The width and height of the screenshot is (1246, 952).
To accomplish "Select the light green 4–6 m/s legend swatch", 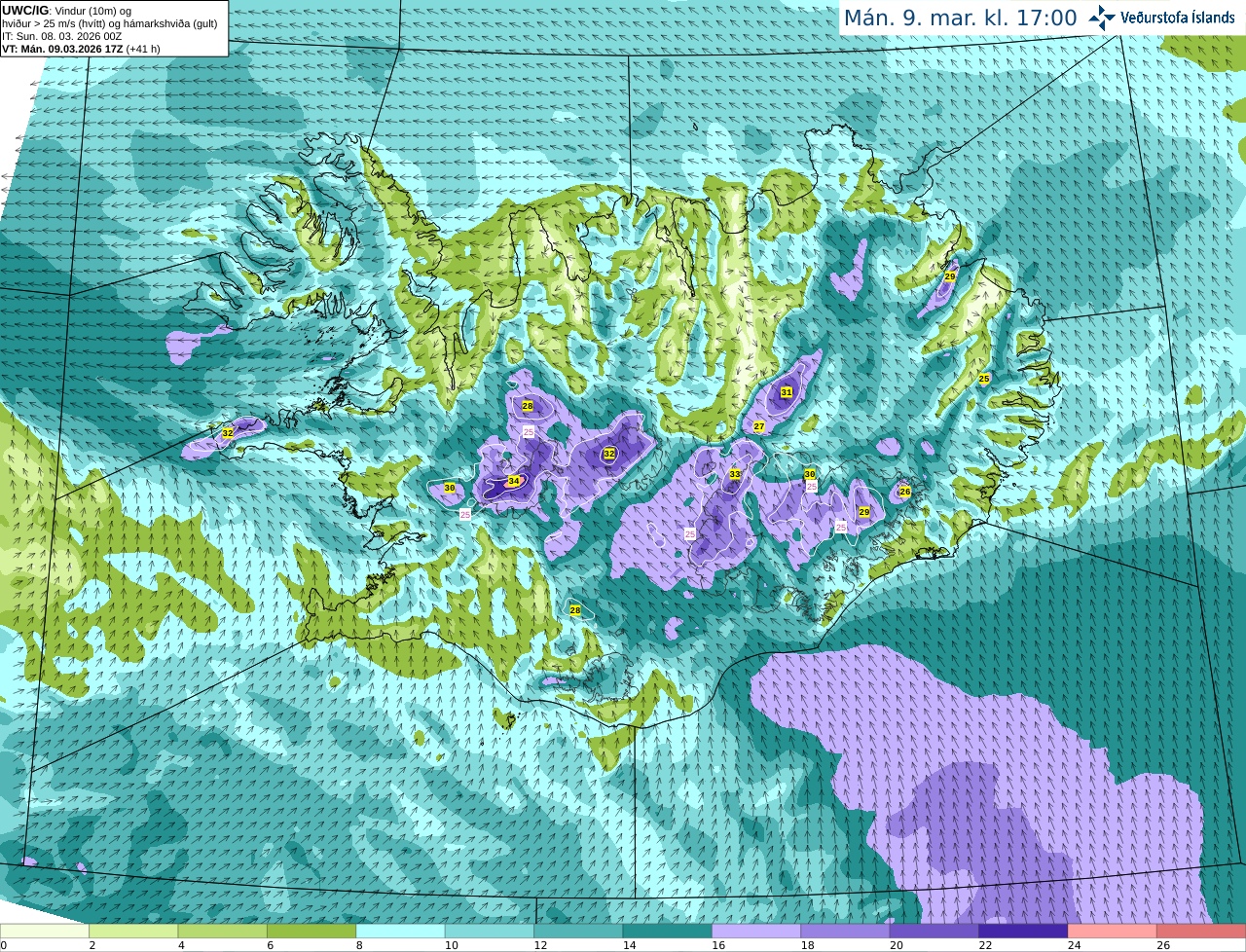I will [x=223, y=931].
